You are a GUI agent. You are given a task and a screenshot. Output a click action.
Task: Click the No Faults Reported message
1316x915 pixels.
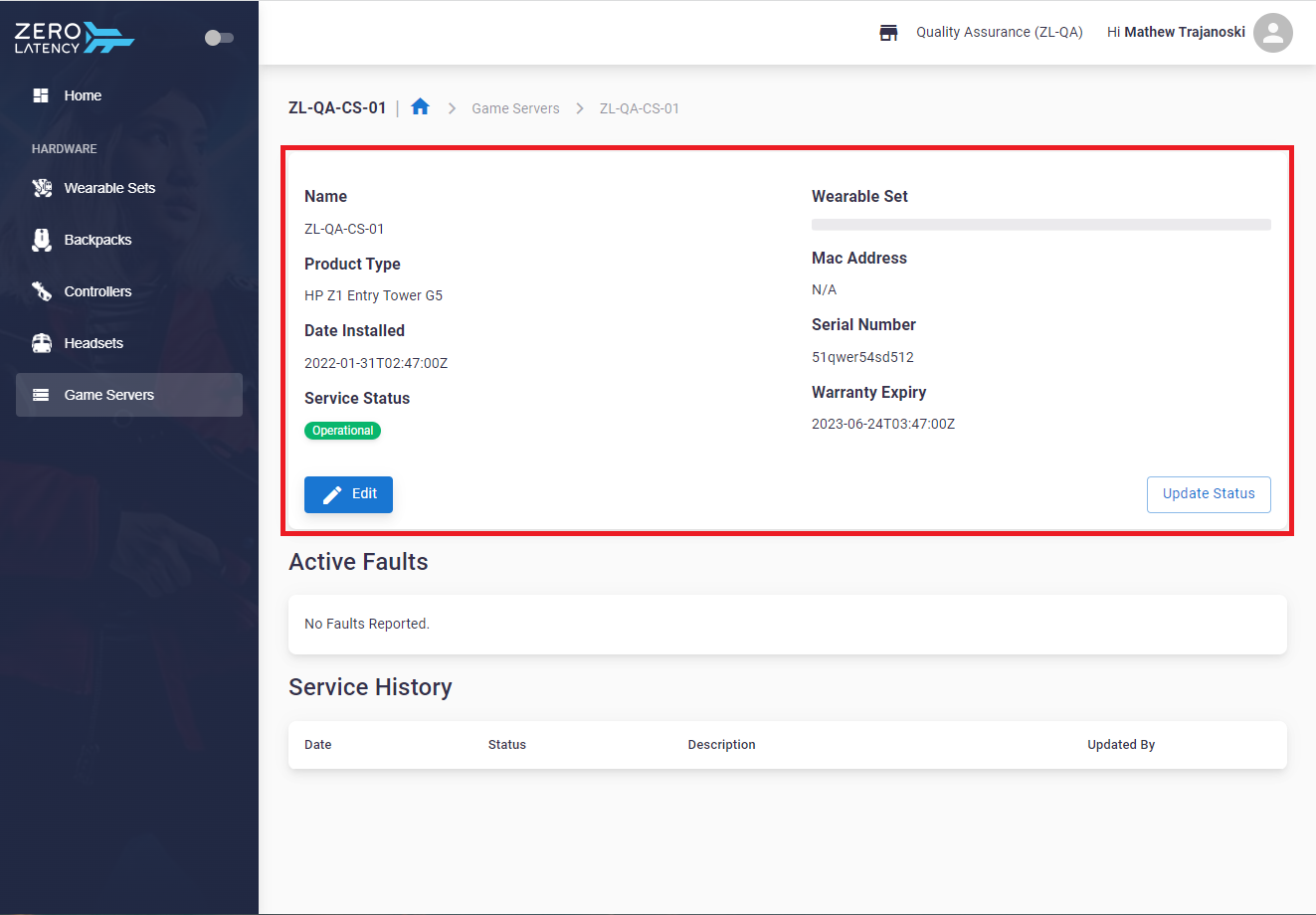[367, 624]
